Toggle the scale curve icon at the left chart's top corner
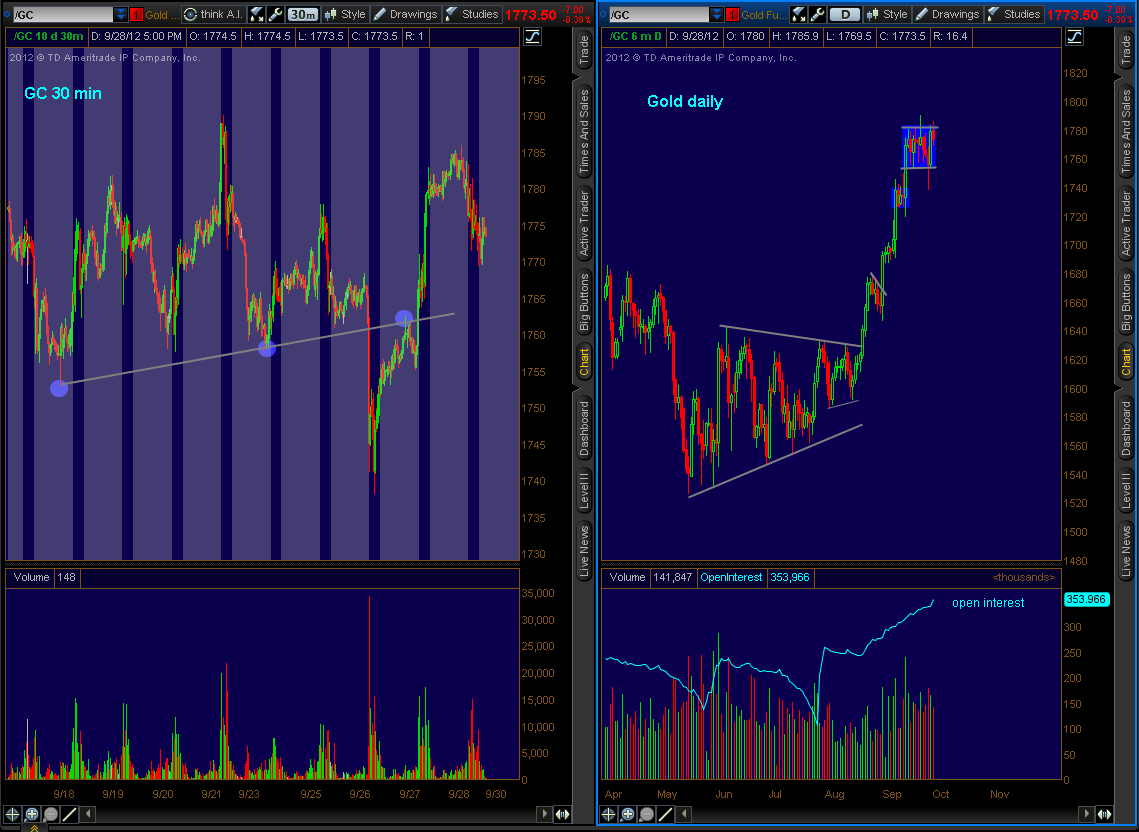1139x832 pixels. pyautogui.click(x=532, y=36)
